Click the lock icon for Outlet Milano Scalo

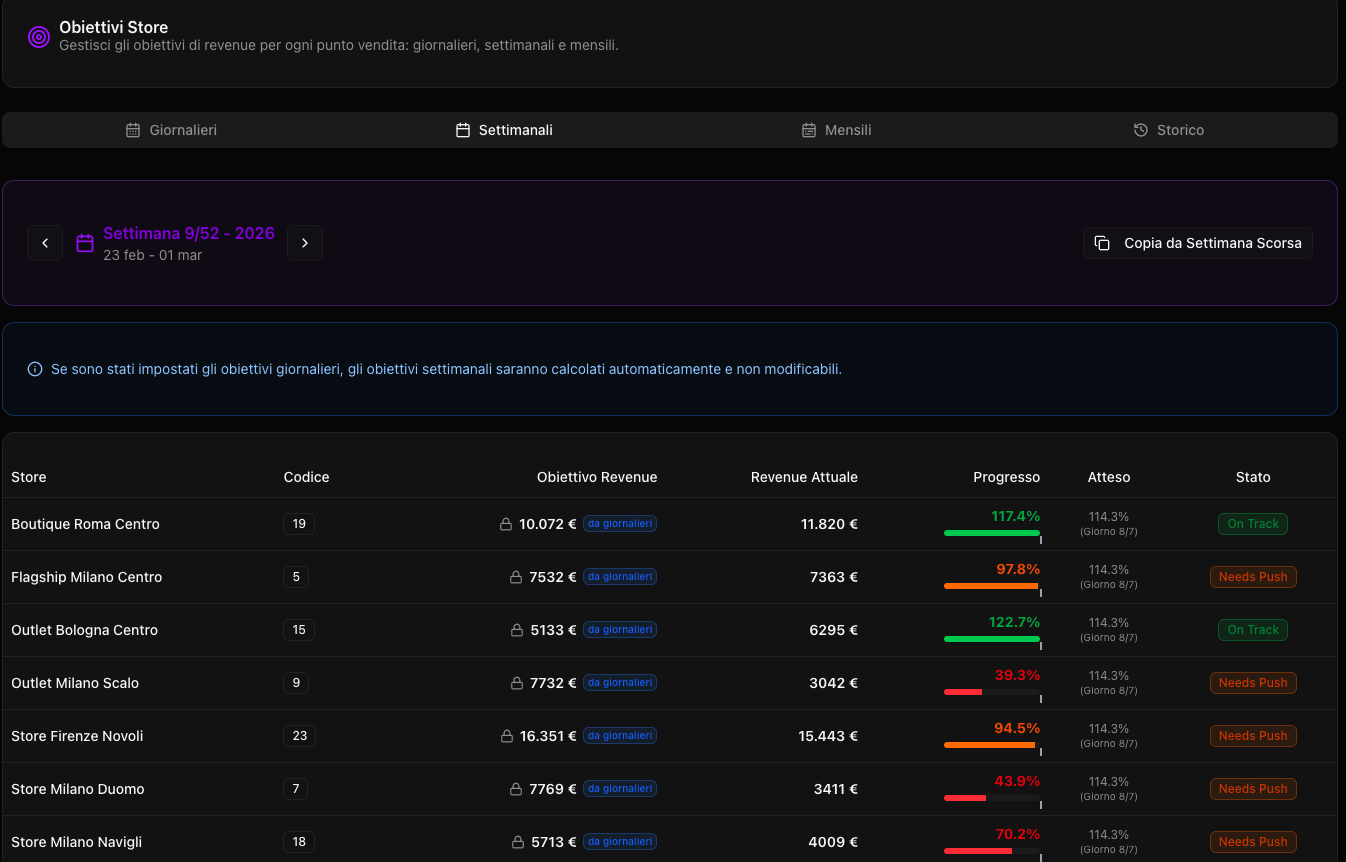click(x=516, y=683)
